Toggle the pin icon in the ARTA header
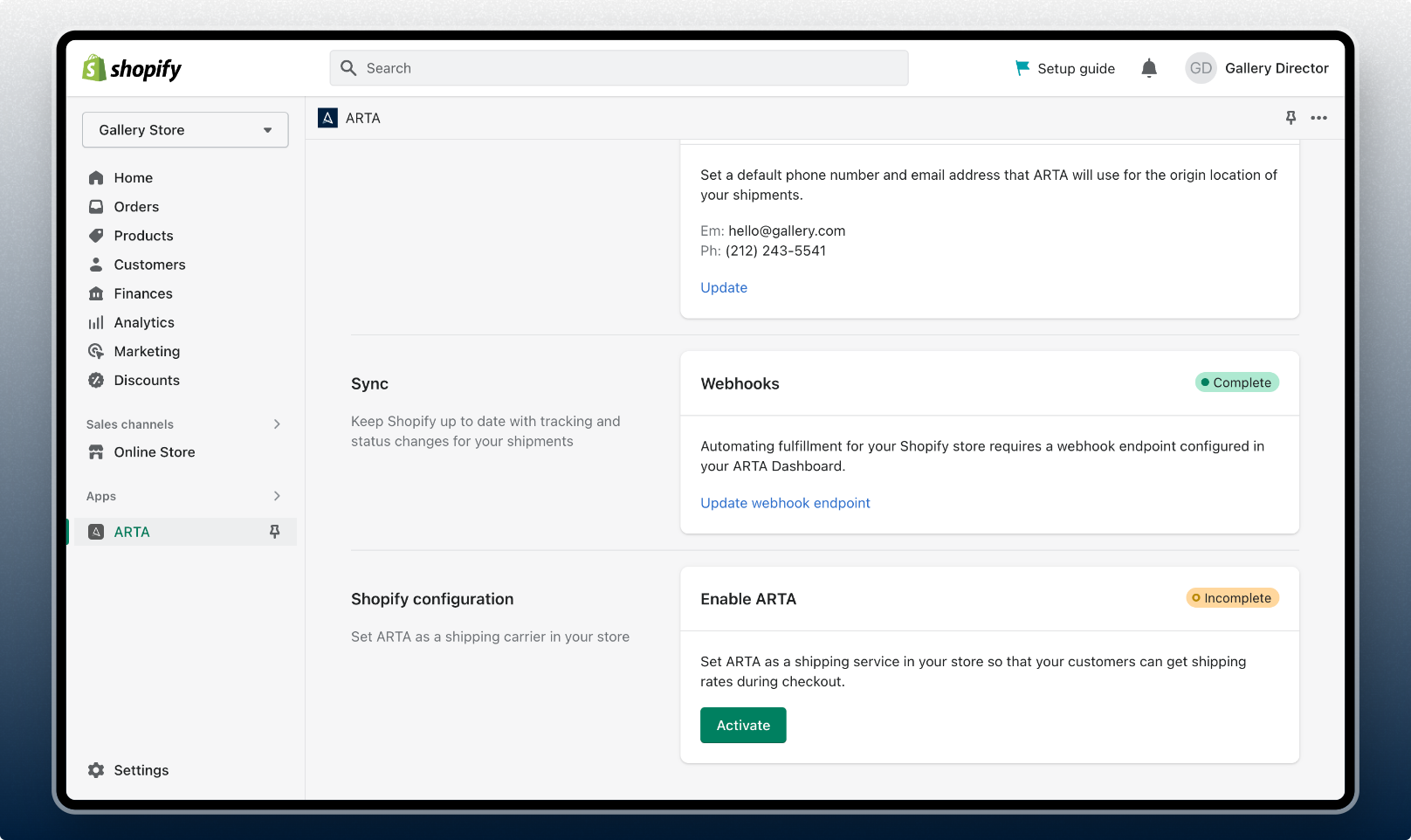Image resolution: width=1411 pixels, height=840 pixels. [x=1291, y=118]
